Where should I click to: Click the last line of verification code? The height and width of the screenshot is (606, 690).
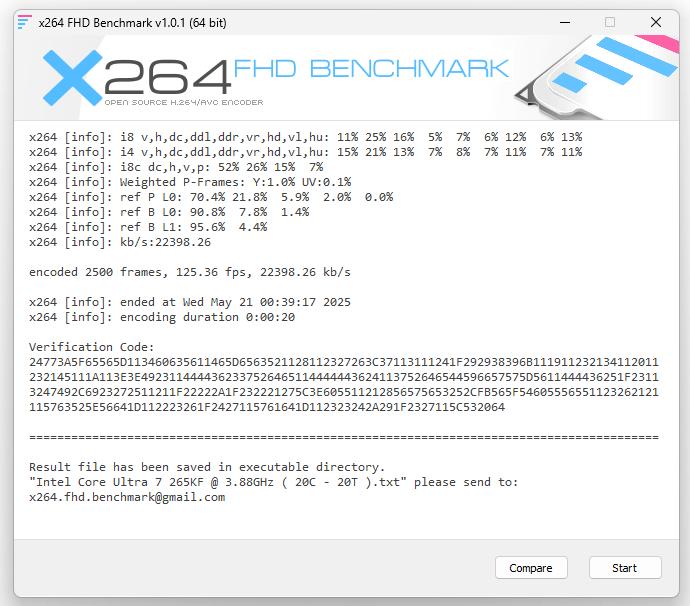click(267, 407)
